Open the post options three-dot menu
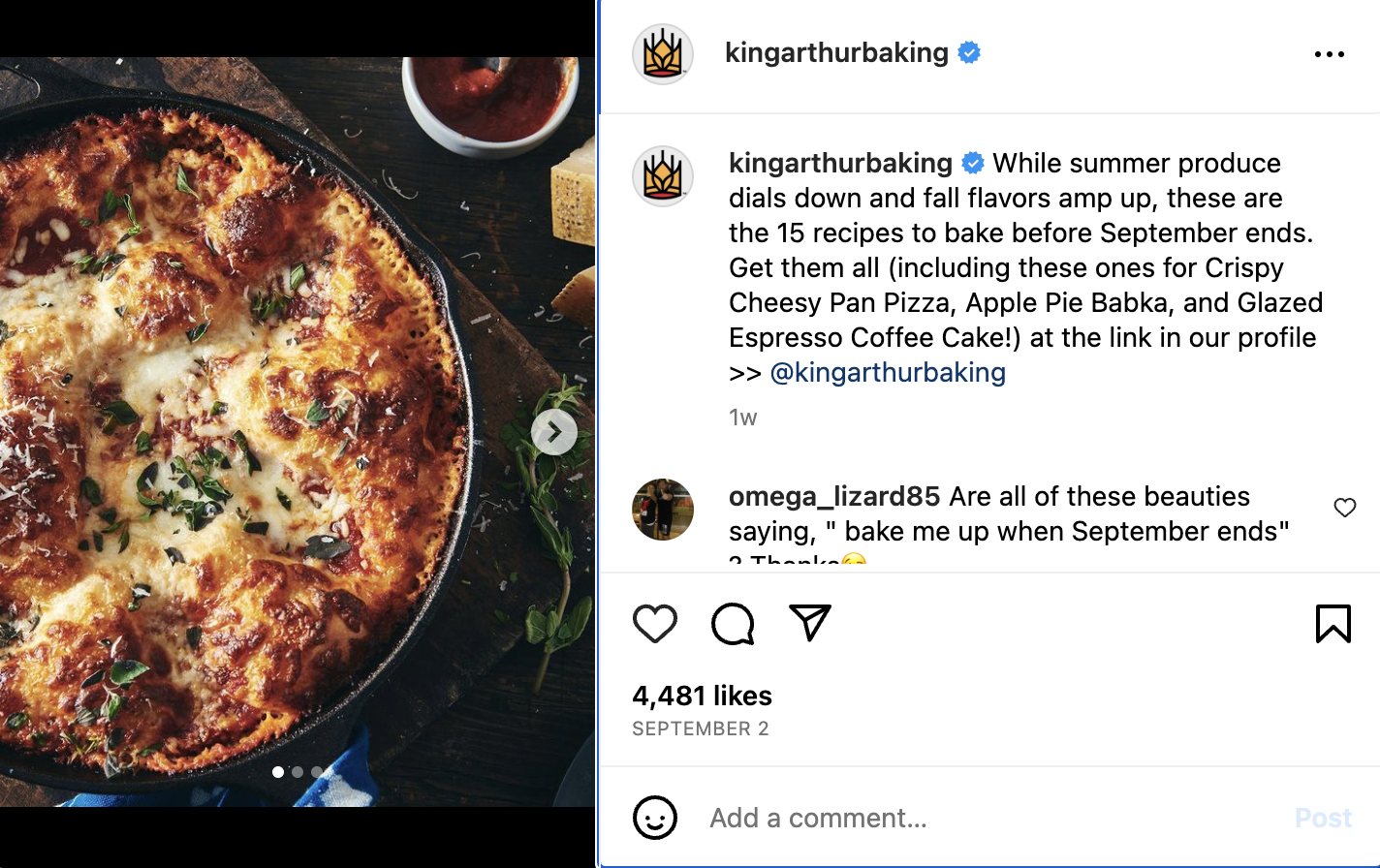This screenshot has height=868, width=1380. [1330, 54]
